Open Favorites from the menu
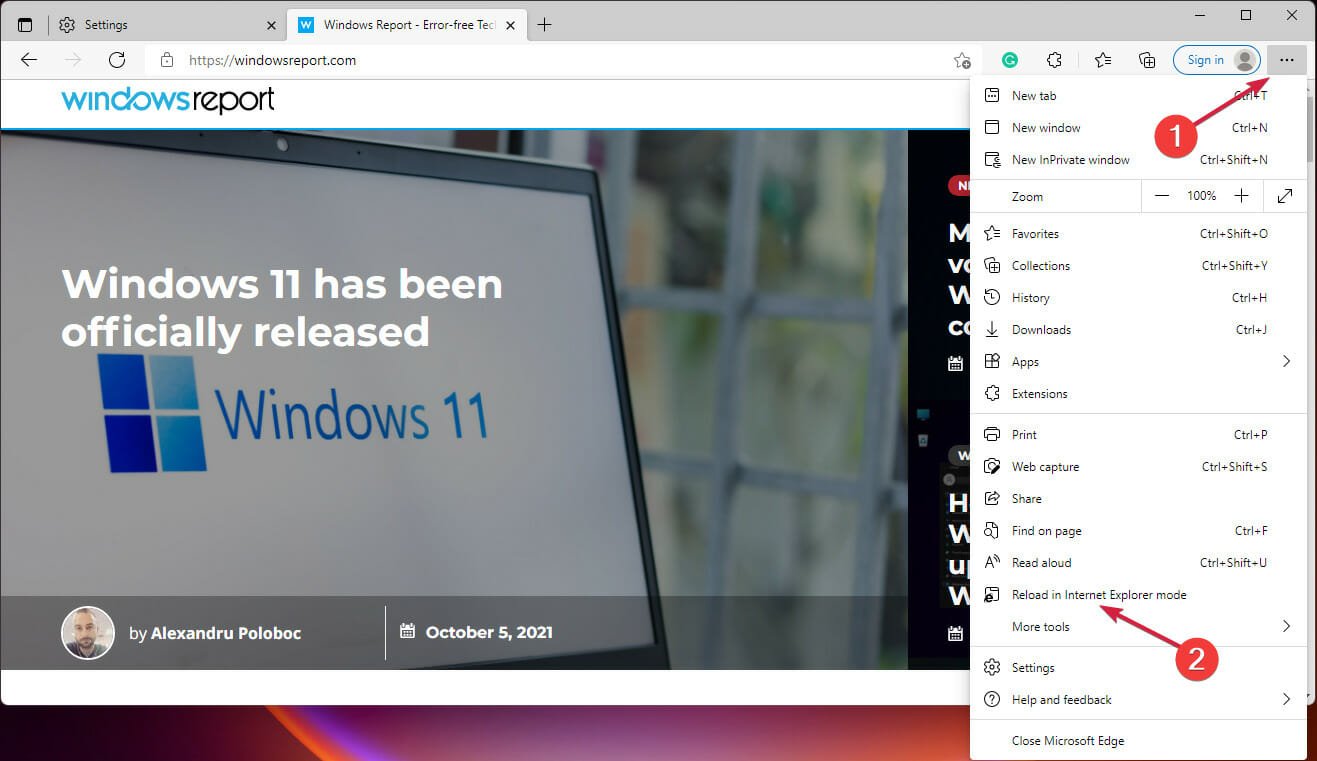The width and height of the screenshot is (1317, 761). pyautogui.click(x=1138, y=234)
